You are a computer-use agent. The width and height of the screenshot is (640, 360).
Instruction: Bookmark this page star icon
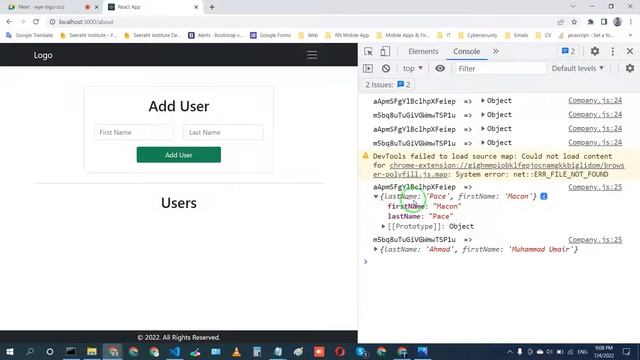click(x=574, y=22)
